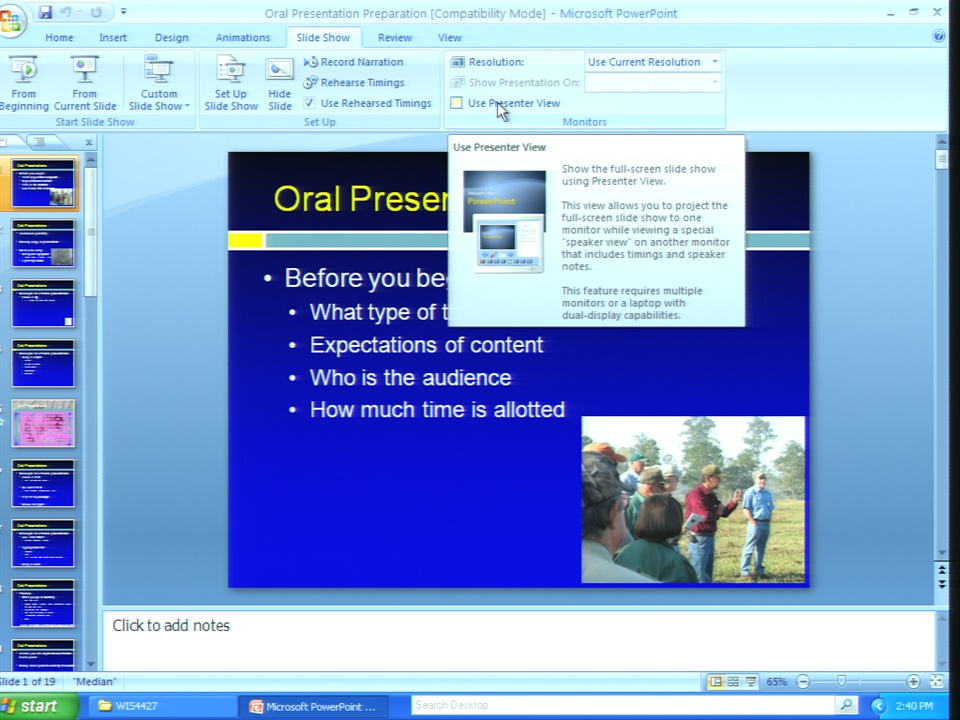Screen dimensions: 960x720
Task: Click 'How much time is allotted' bullet
Action: [x=437, y=409]
